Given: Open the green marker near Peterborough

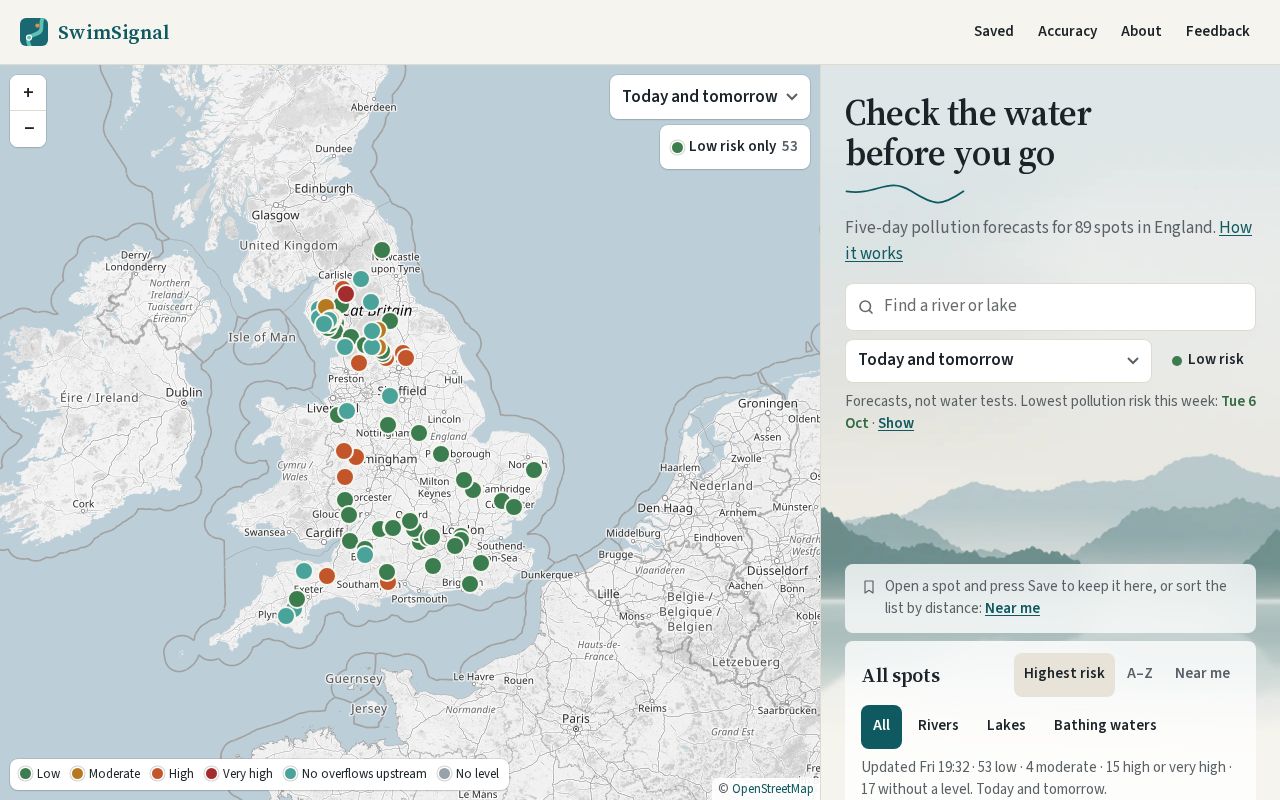Looking at the screenshot, I should pyautogui.click(x=440, y=454).
